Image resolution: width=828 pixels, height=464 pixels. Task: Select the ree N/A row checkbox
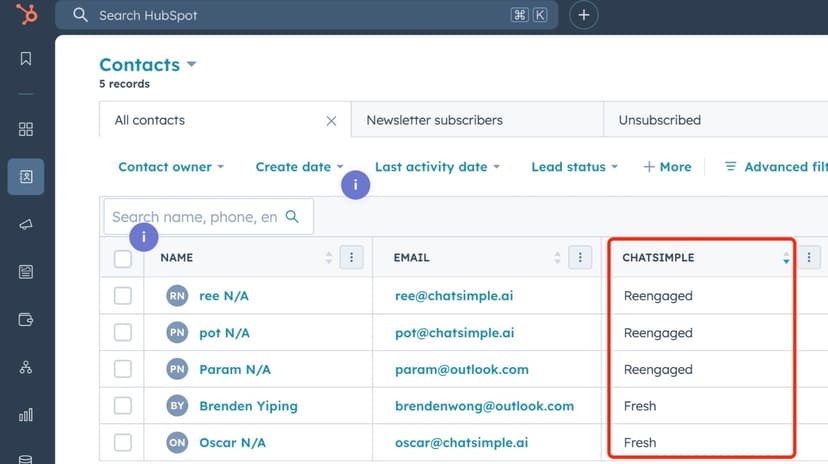tap(123, 296)
